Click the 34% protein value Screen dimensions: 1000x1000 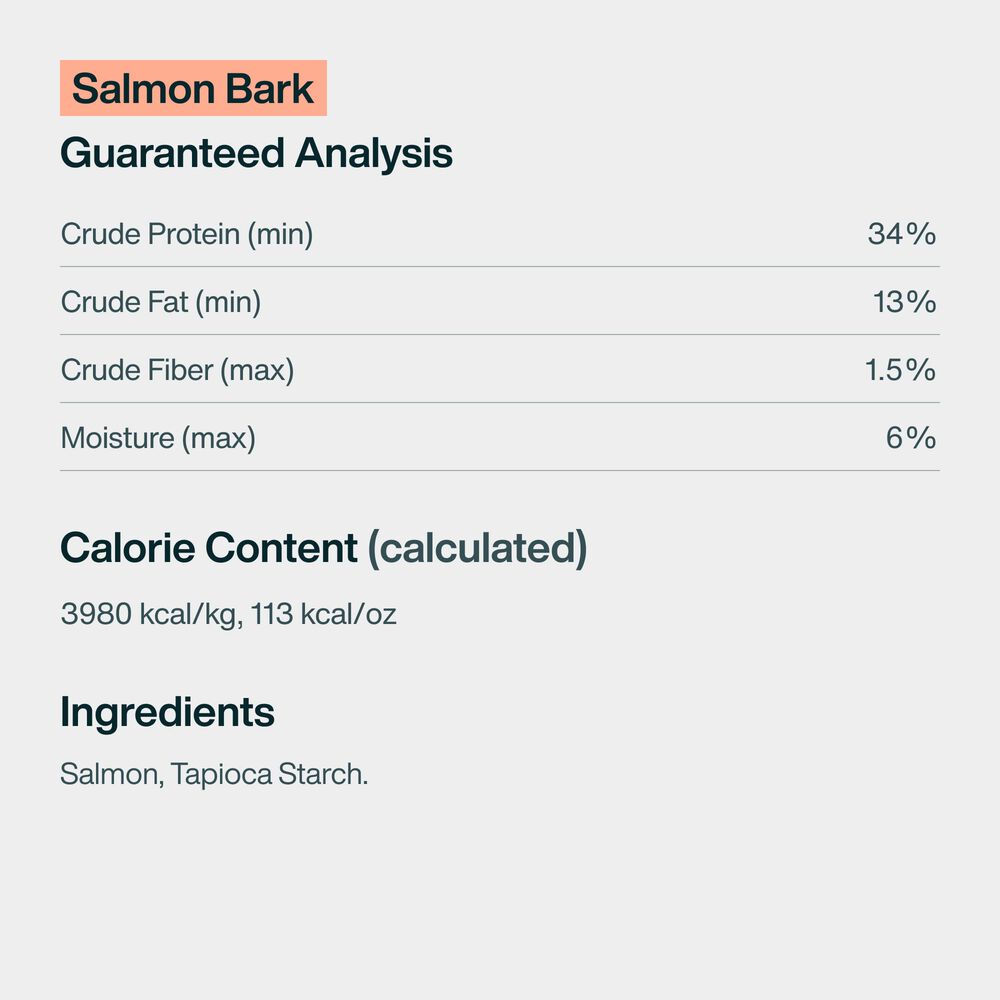(x=901, y=234)
